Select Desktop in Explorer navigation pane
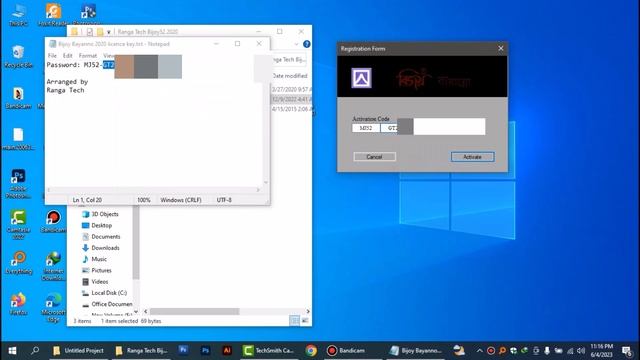Screen dimensions: 640x360 point(97,225)
